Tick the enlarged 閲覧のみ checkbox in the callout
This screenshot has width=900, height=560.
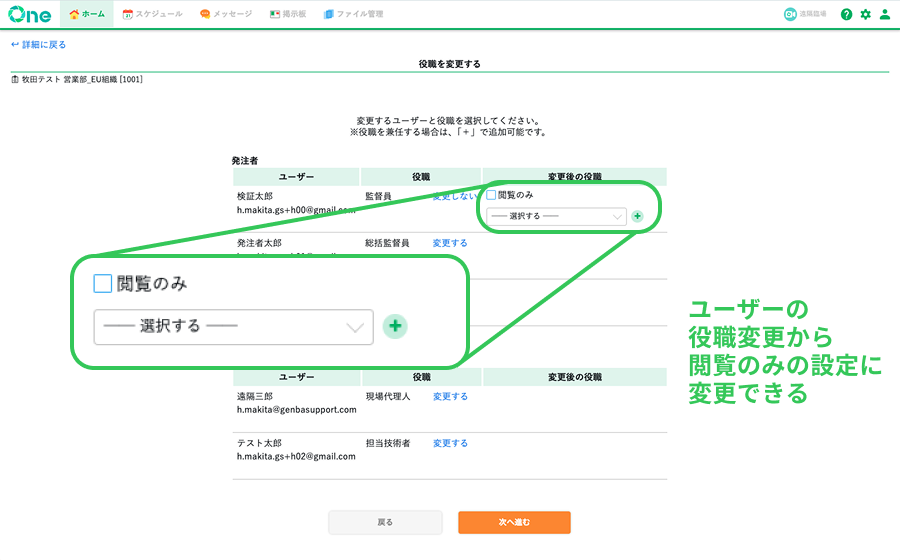(x=102, y=284)
